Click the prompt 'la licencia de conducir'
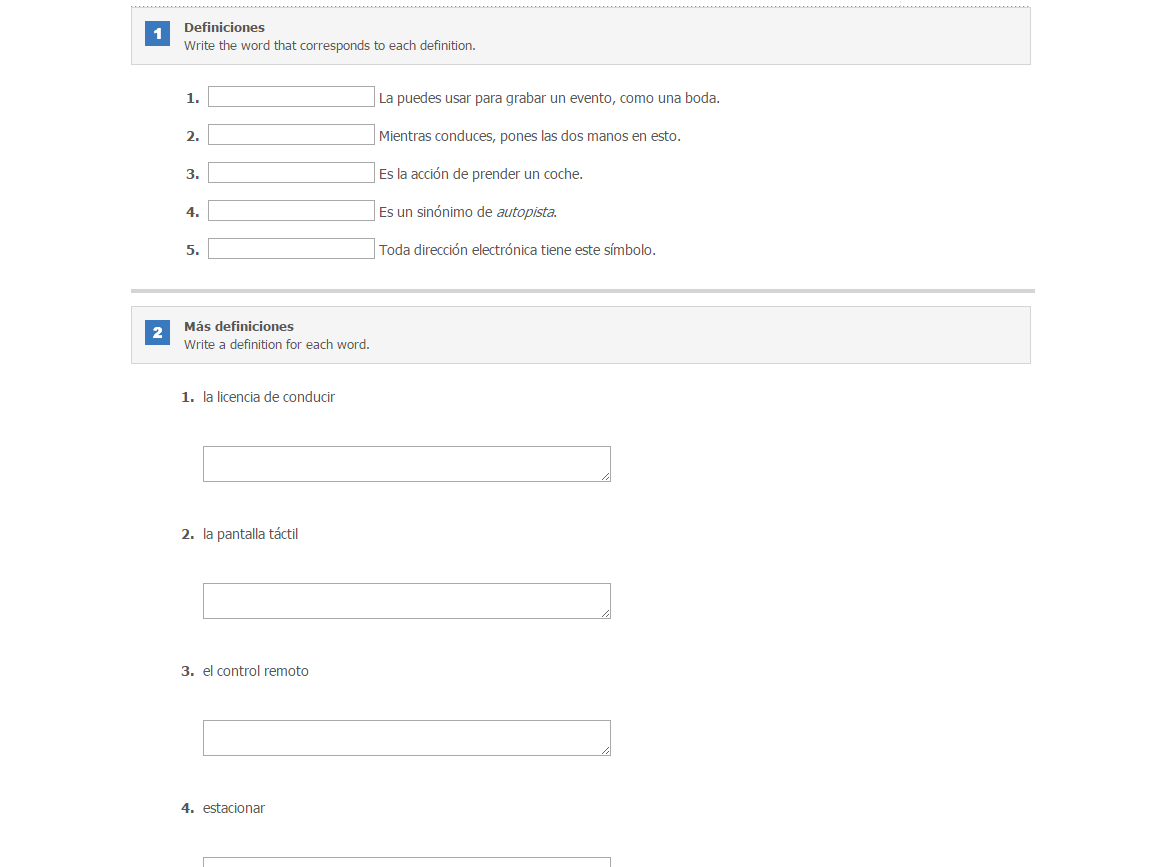This screenshot has height=867, width=1152. coord(269,397)
